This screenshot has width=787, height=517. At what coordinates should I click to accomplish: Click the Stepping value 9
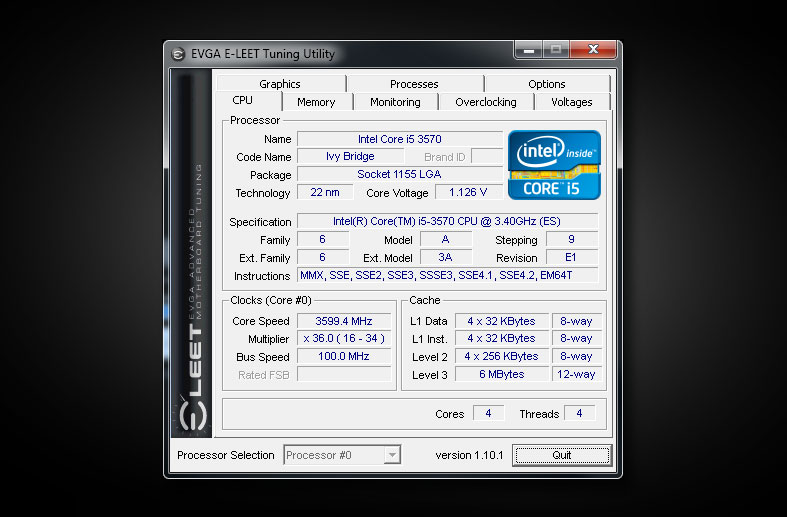click(572, 239)
